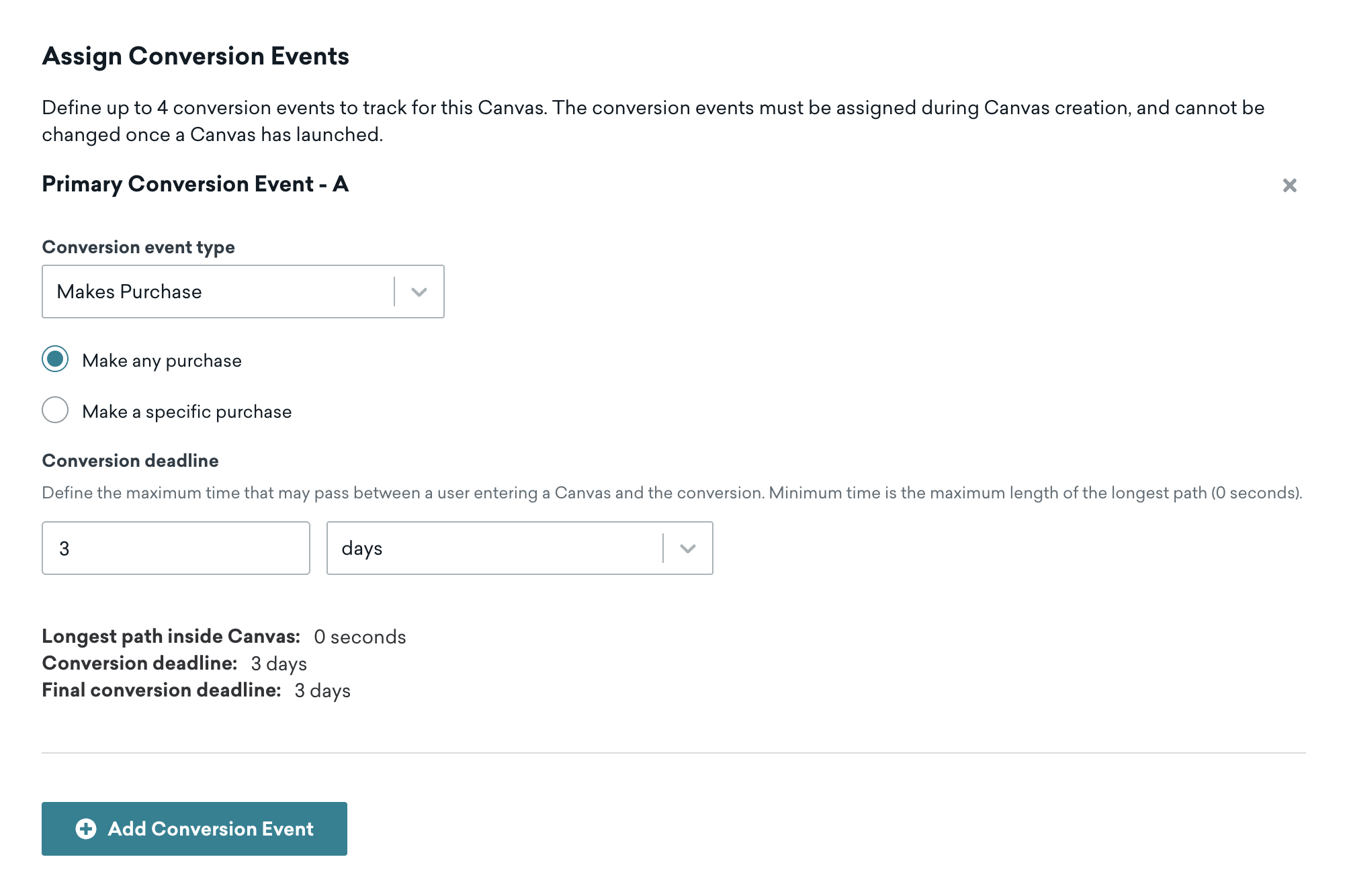The image size is (1349, 896).
Task: Click inside the conversion deadline number field
Action: (x=175, y=549)
